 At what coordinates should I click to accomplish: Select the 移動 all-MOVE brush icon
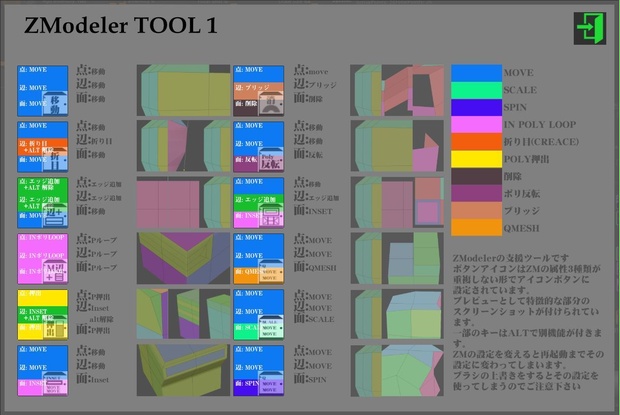click(42, 91)
